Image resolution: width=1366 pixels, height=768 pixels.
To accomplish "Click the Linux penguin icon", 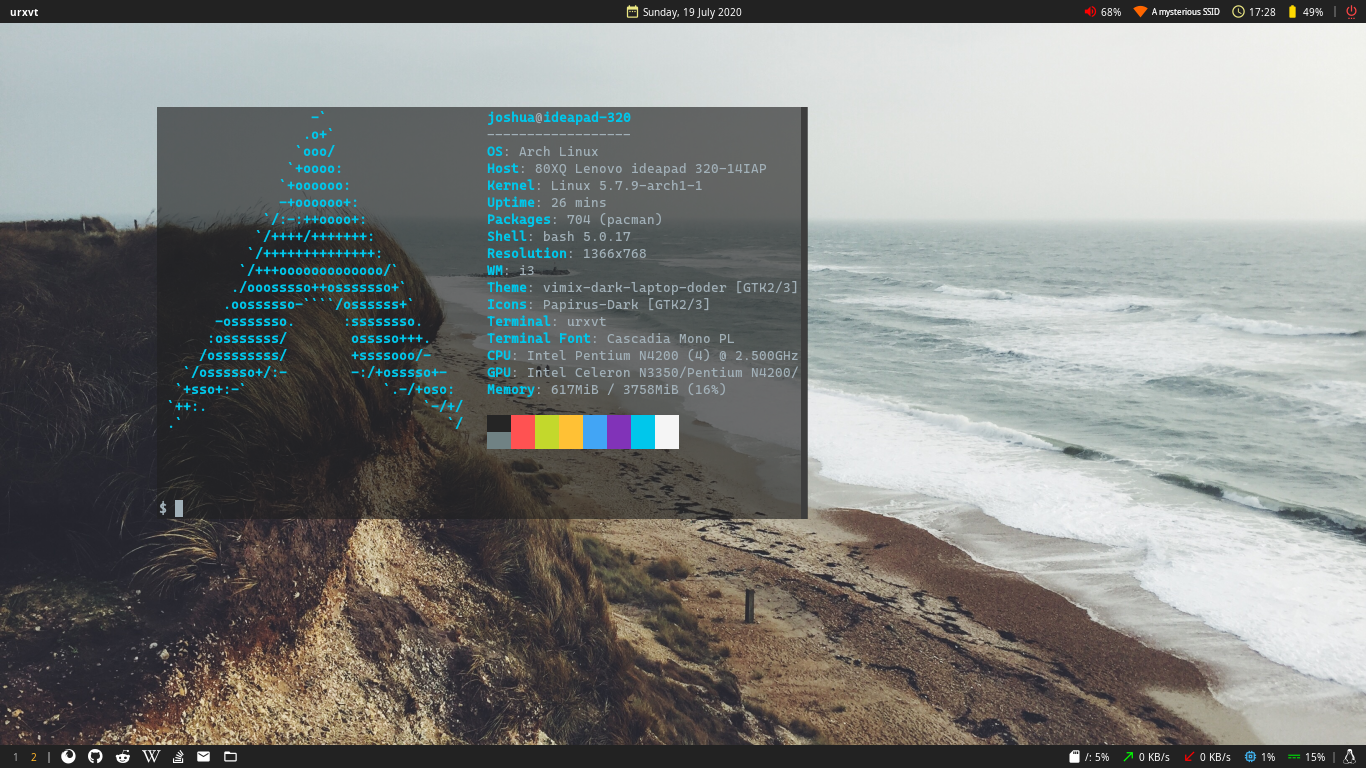I will click(x=1348, y=757).
